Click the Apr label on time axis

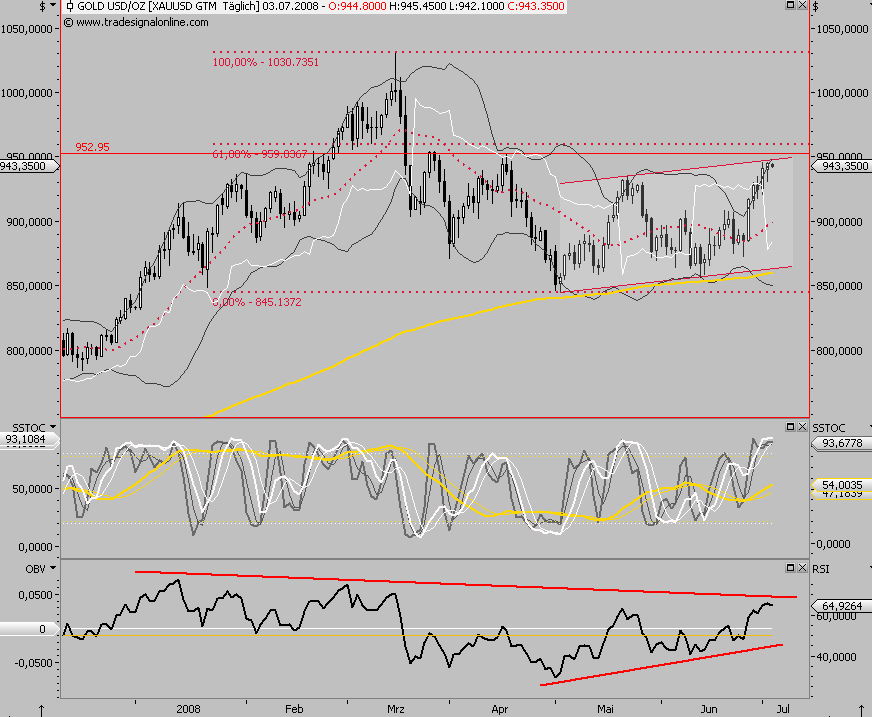pos(499,709)
